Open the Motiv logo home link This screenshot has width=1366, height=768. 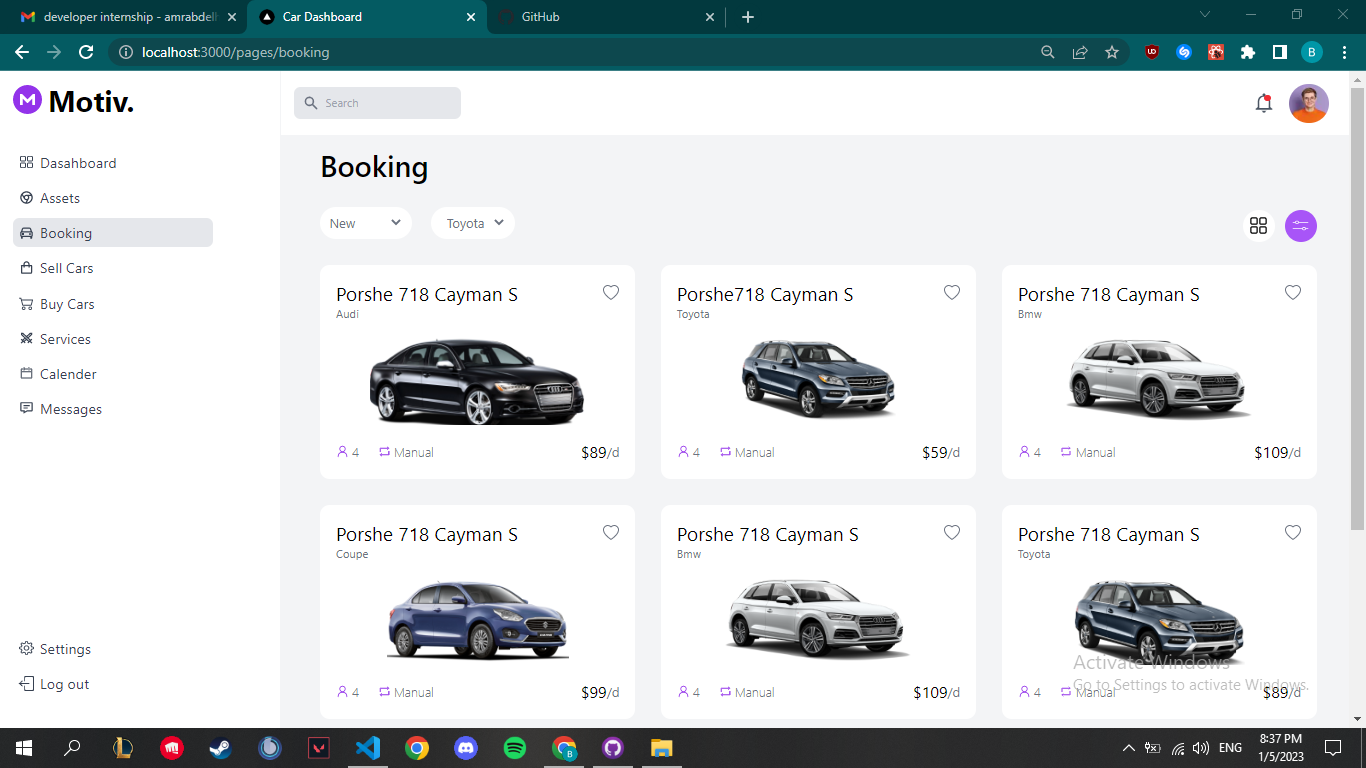coord(72,100)
